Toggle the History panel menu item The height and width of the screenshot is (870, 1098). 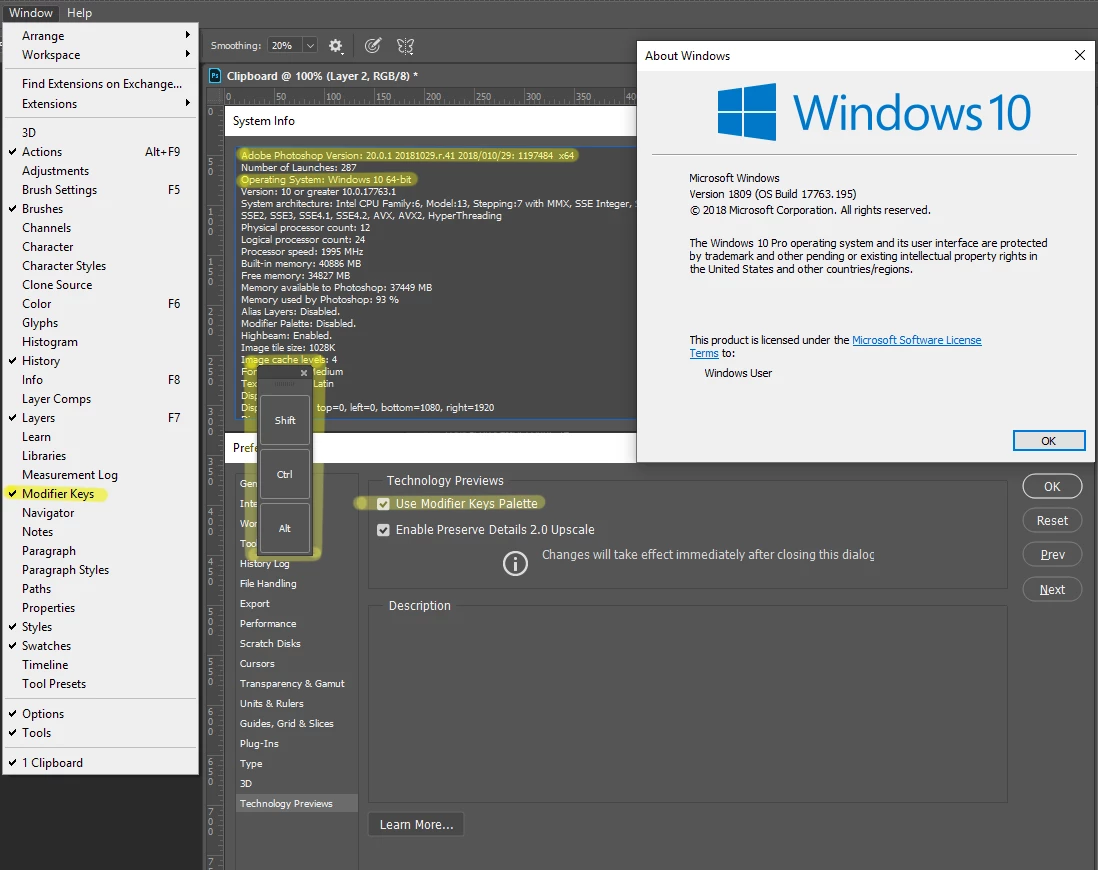coord(101,361)
